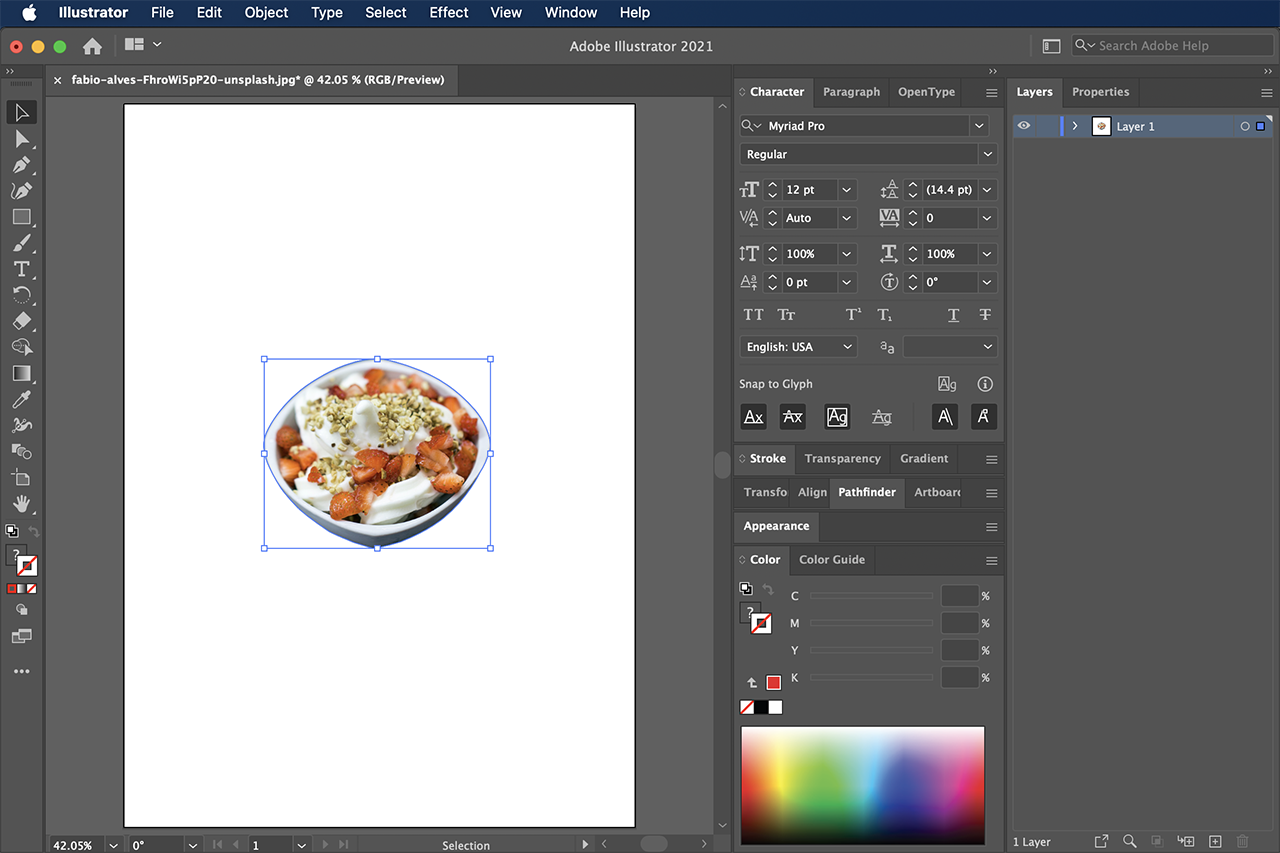
Task: Toggle Anchor Point glyph snap option
Action: [983, 417]
